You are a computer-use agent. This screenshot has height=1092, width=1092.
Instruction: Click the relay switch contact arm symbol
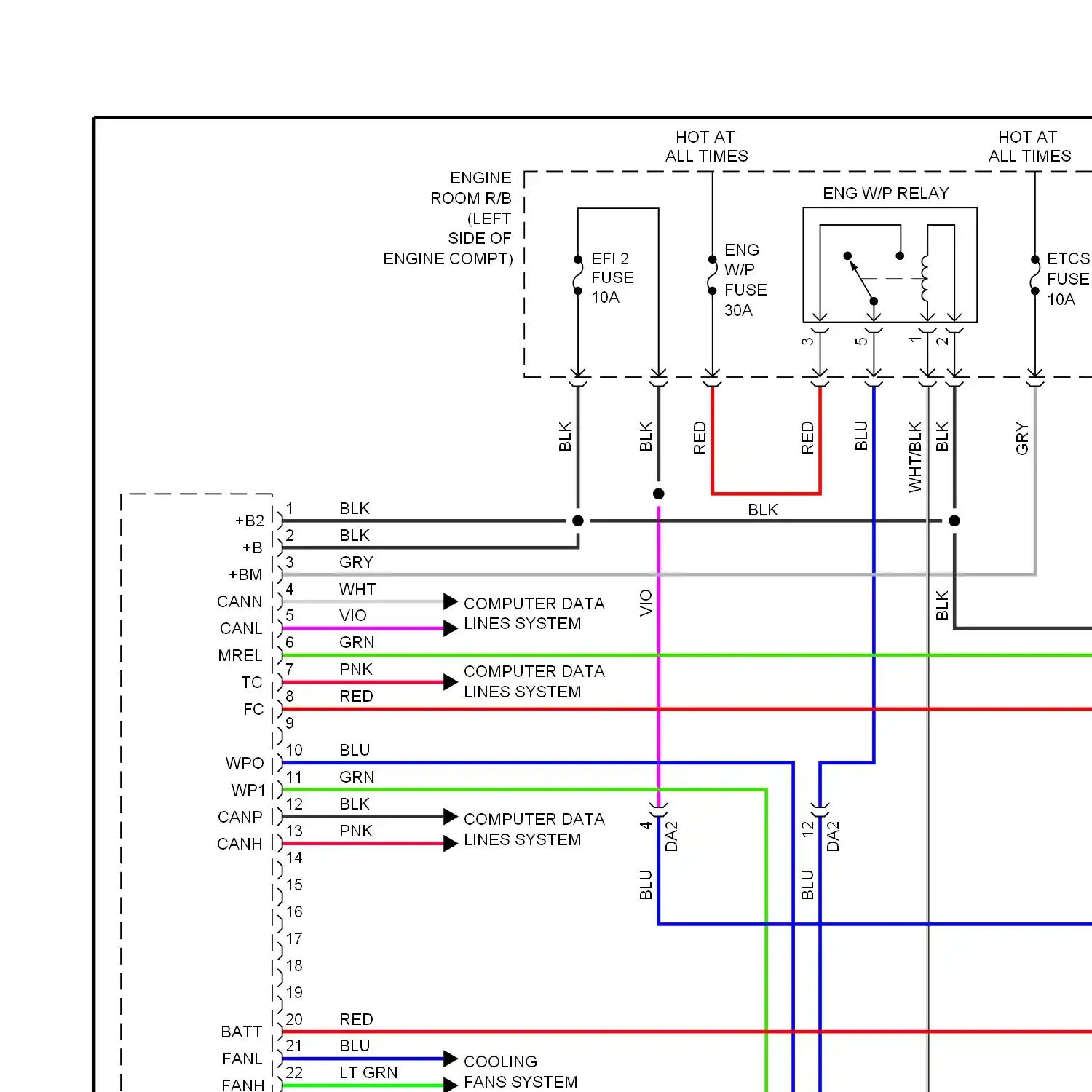[860, 278]
